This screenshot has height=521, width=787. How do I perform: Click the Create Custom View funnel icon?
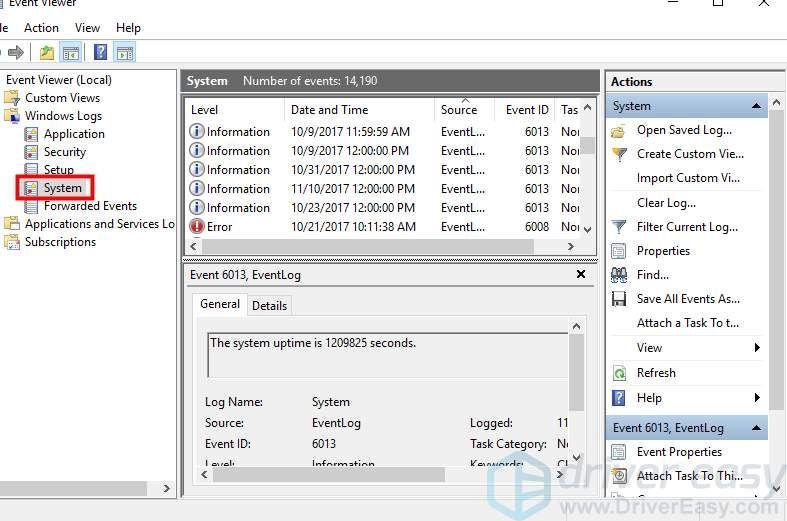(x=620, y=154)
